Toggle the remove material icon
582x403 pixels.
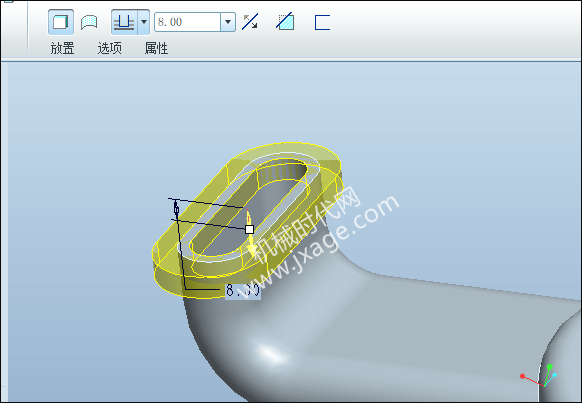point(285,22)
